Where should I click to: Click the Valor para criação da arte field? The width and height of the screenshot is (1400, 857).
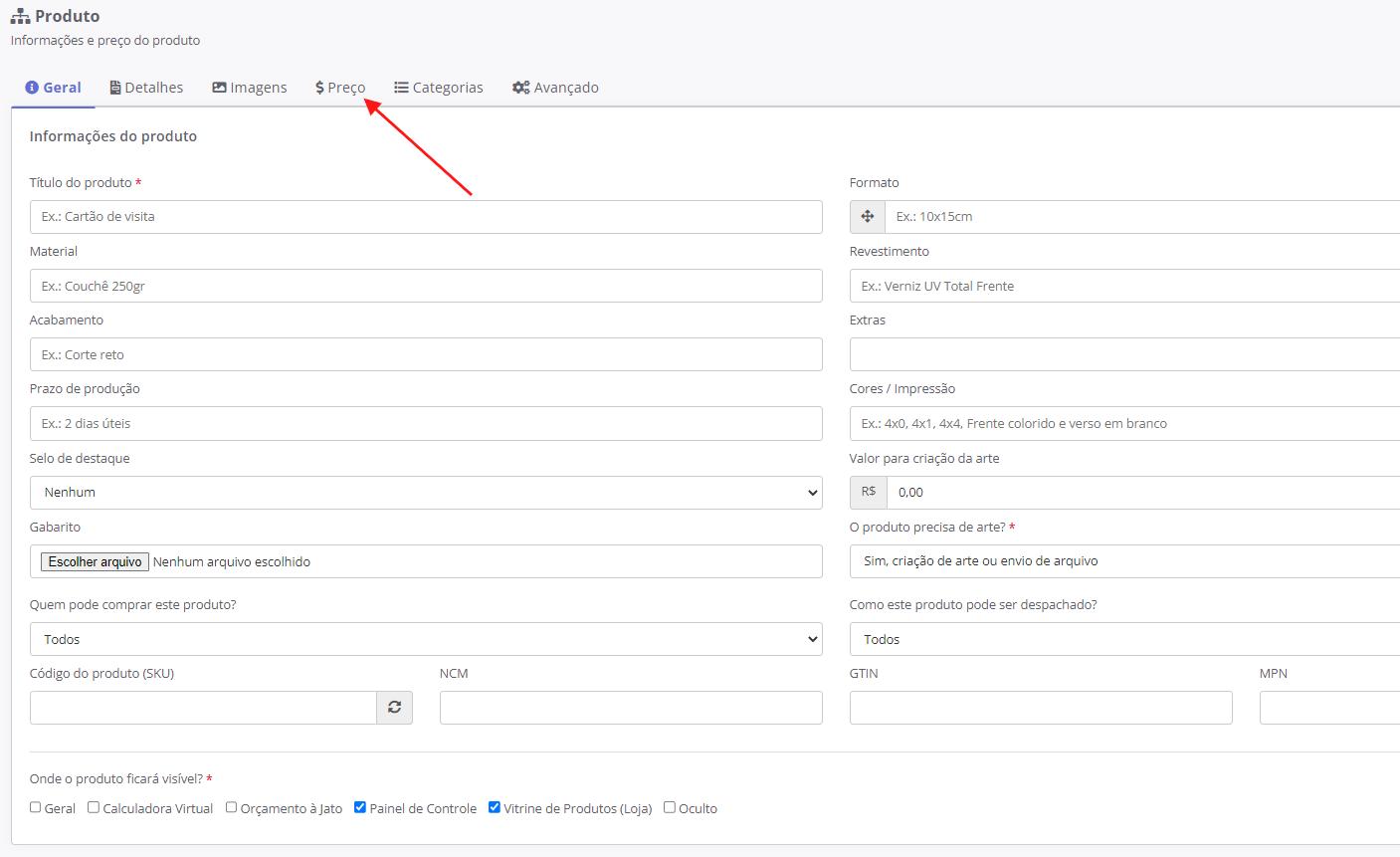(1144, 493)
